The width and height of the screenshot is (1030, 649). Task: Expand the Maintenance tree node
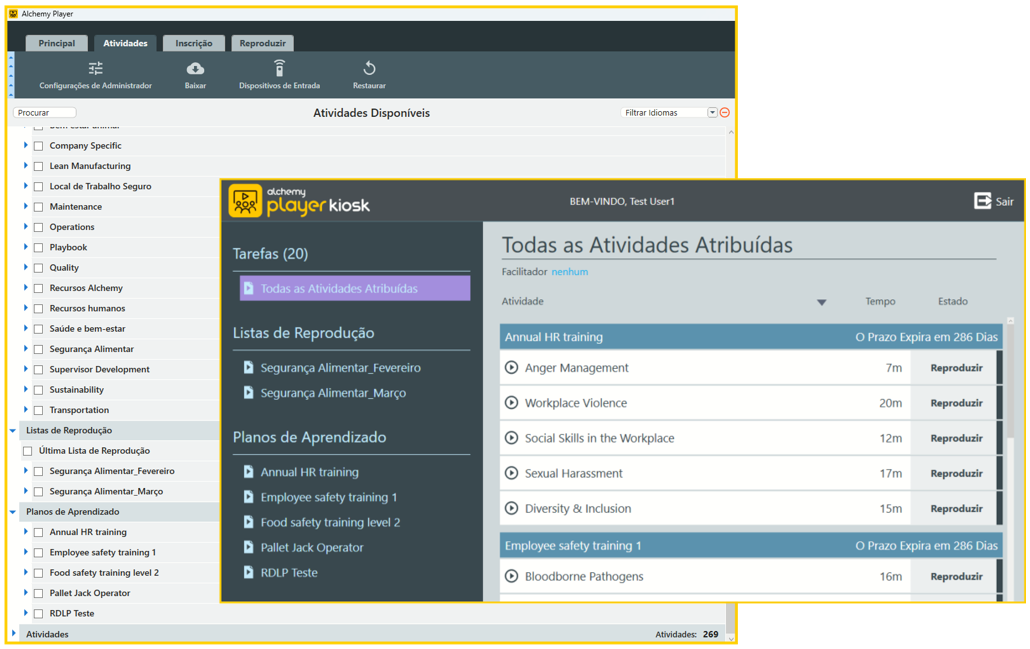(26, 207)
